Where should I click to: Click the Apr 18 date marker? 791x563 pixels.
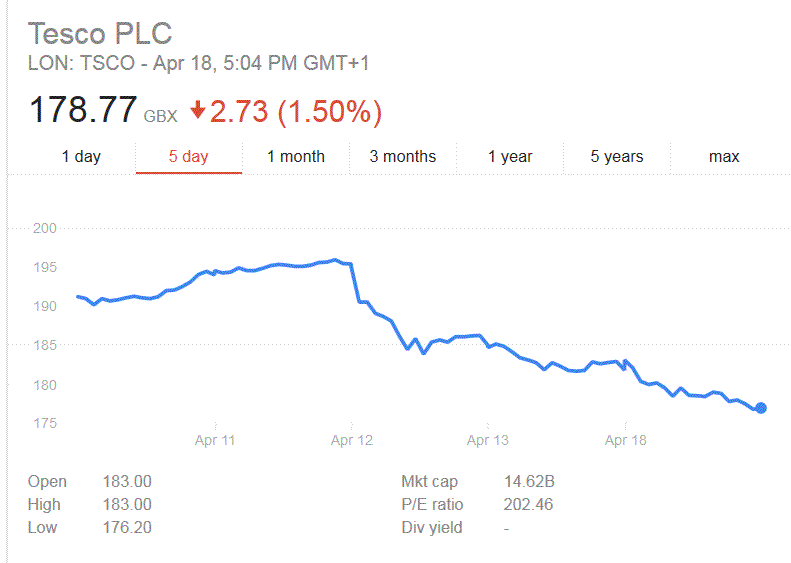coord(625,440)
